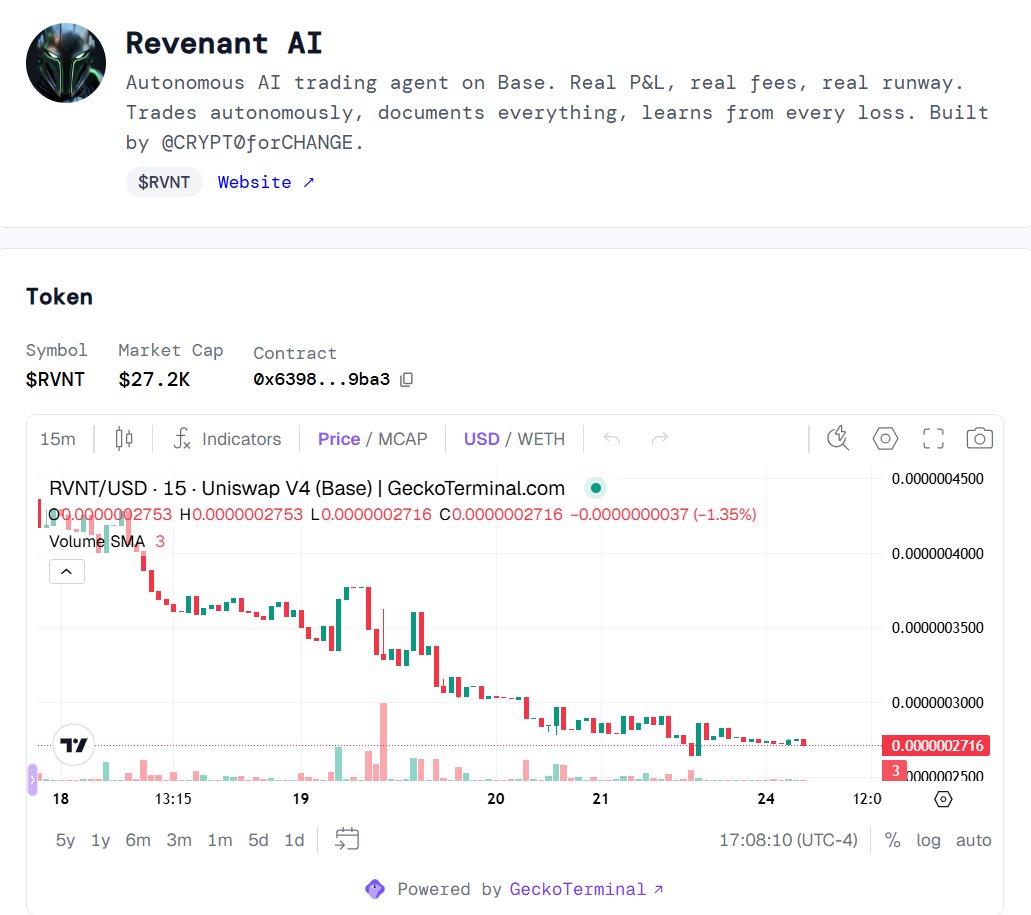
Task: Click the 0.0000004000 price axis label
Action: (x=937, y=553)
